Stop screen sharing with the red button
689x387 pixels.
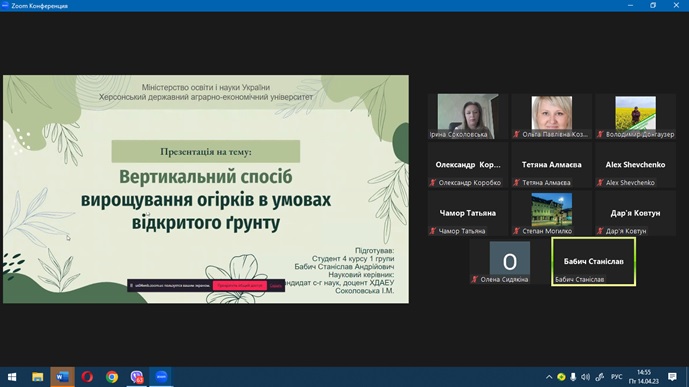(240, 286)
